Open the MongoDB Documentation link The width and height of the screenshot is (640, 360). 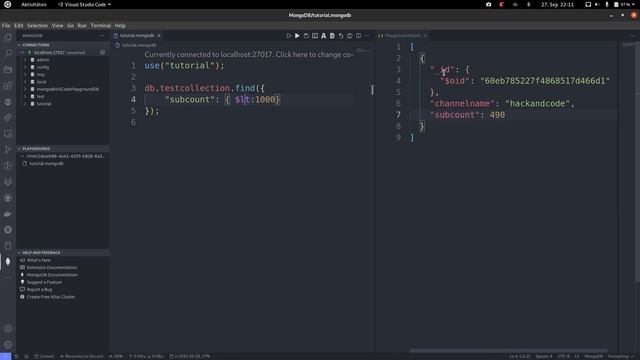[52, 275]
